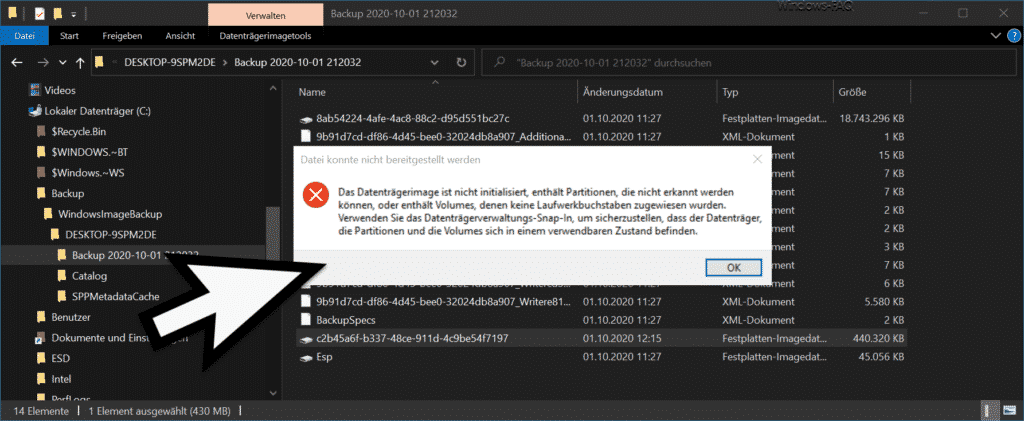
Task: Click the 440.320 KB size cell
Action: [878, 338]
